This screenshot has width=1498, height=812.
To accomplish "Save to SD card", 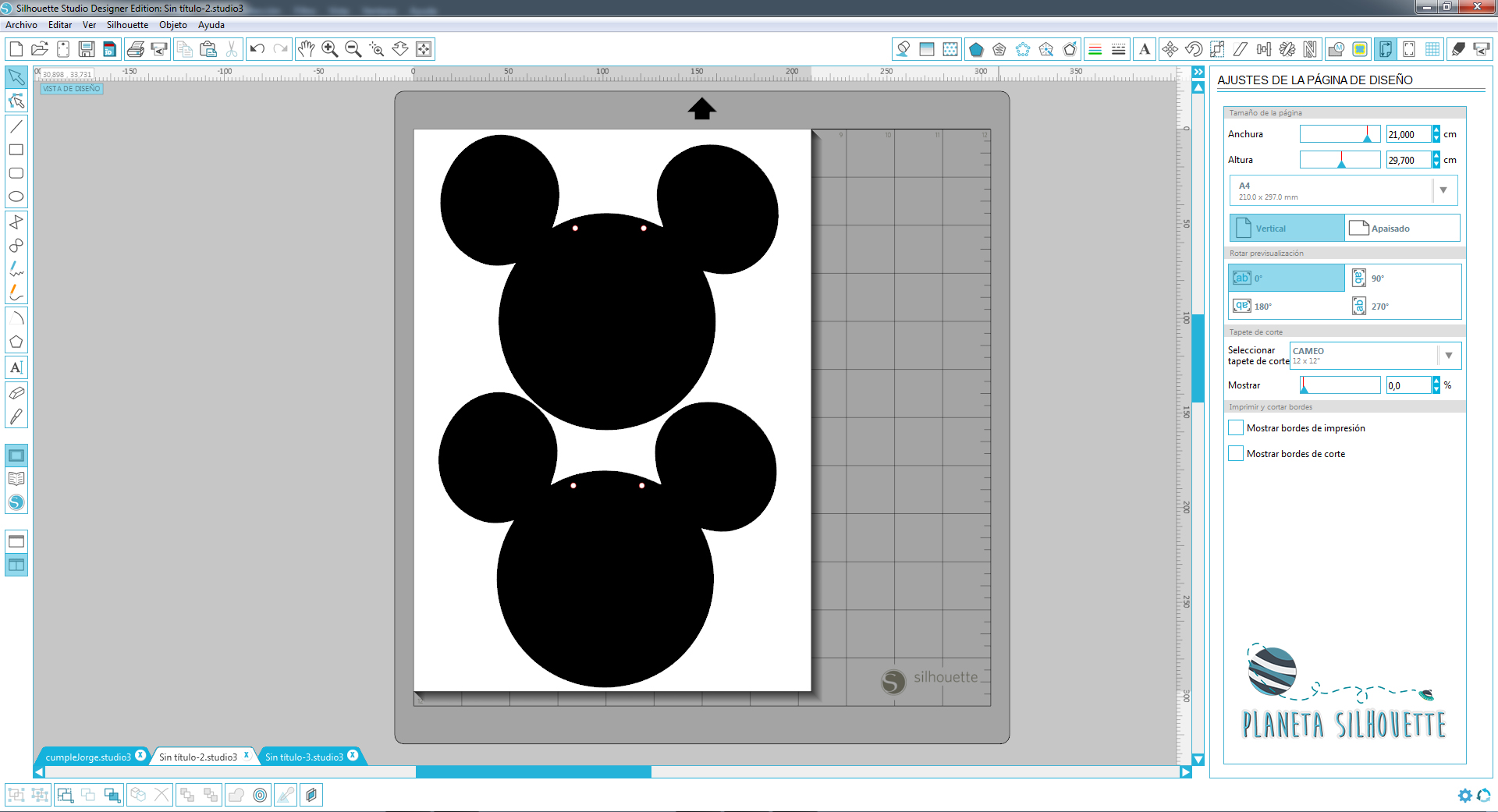I will point(109,49).
